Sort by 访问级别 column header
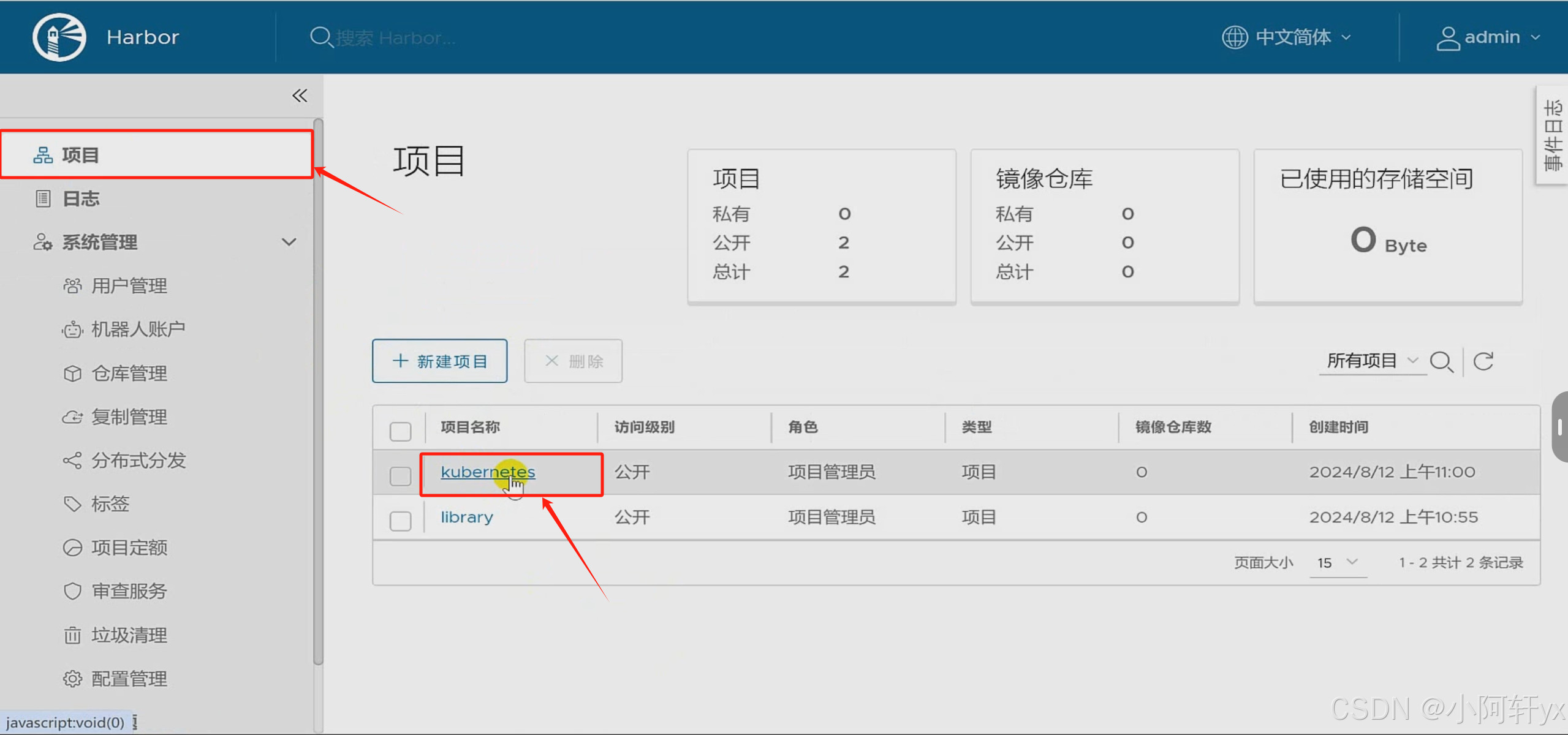Screen dimensions: 1568x735 pyautogui.click(x=644, y=427)
